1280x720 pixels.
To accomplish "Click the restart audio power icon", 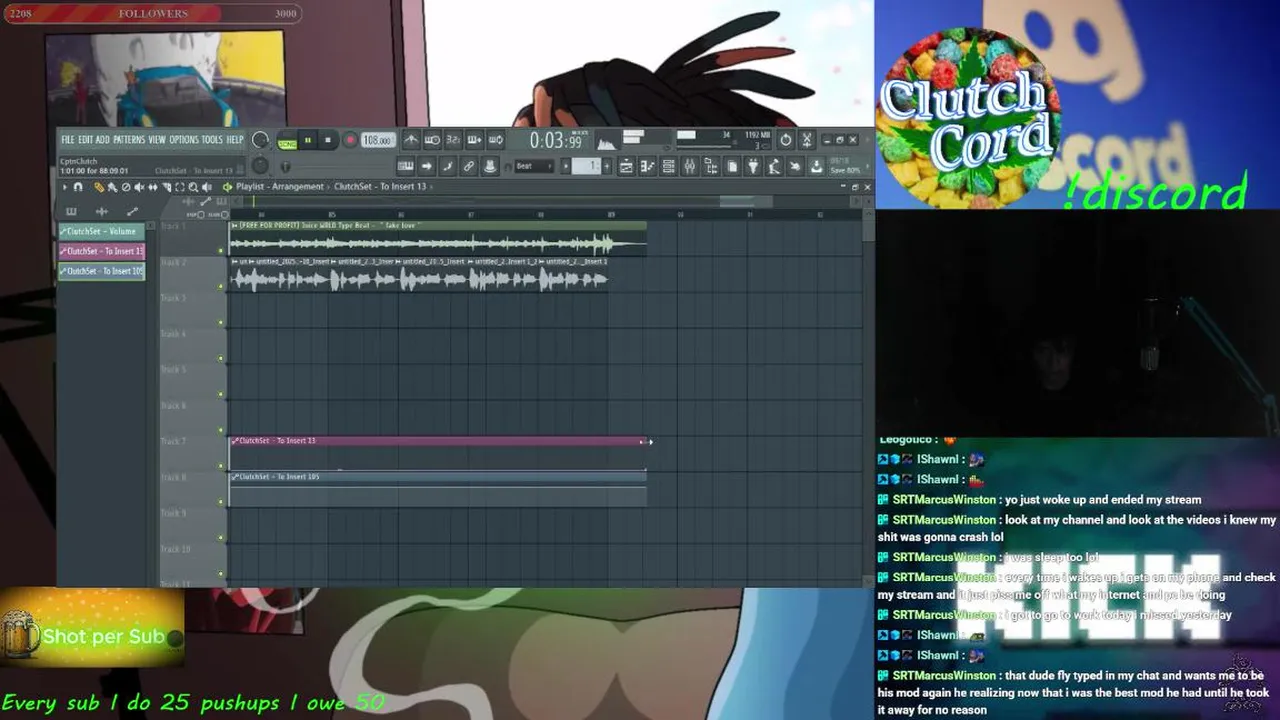I will [x=785, y=140].
